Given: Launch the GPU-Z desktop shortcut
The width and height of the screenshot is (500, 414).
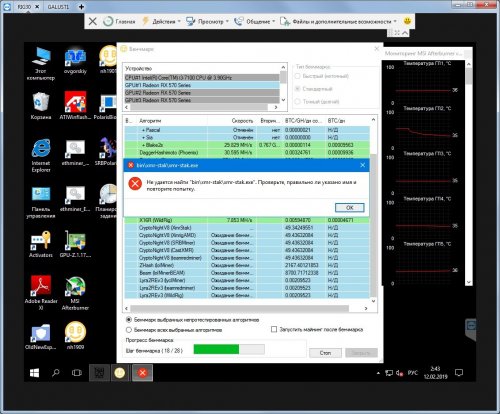Looking at the screenshot, I should click(x=75, y=244).
